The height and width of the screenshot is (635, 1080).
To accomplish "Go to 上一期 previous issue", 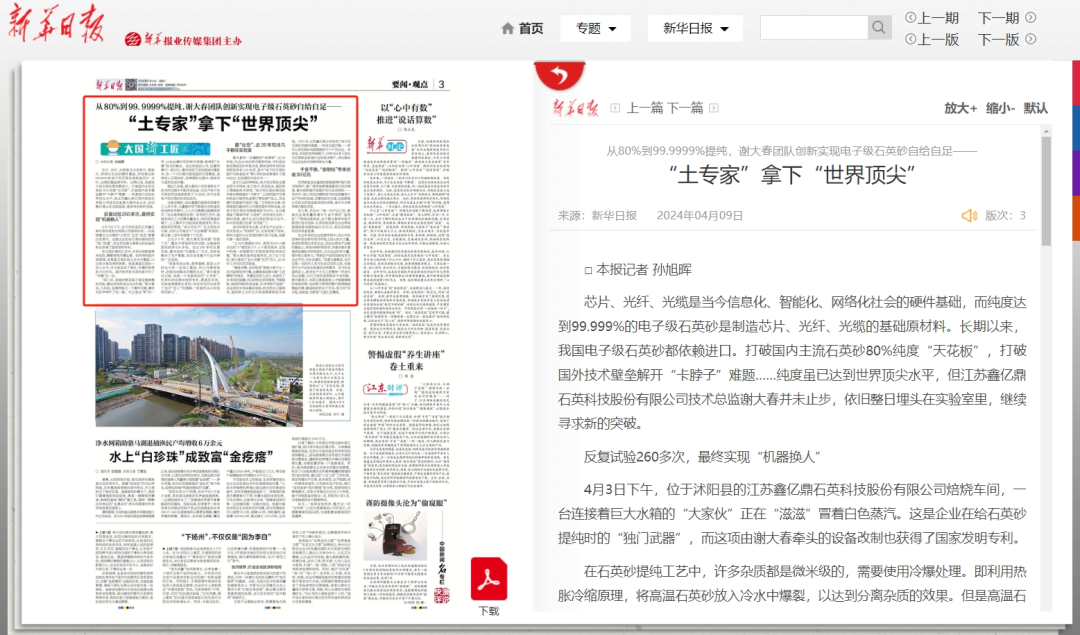I will 939,18.
